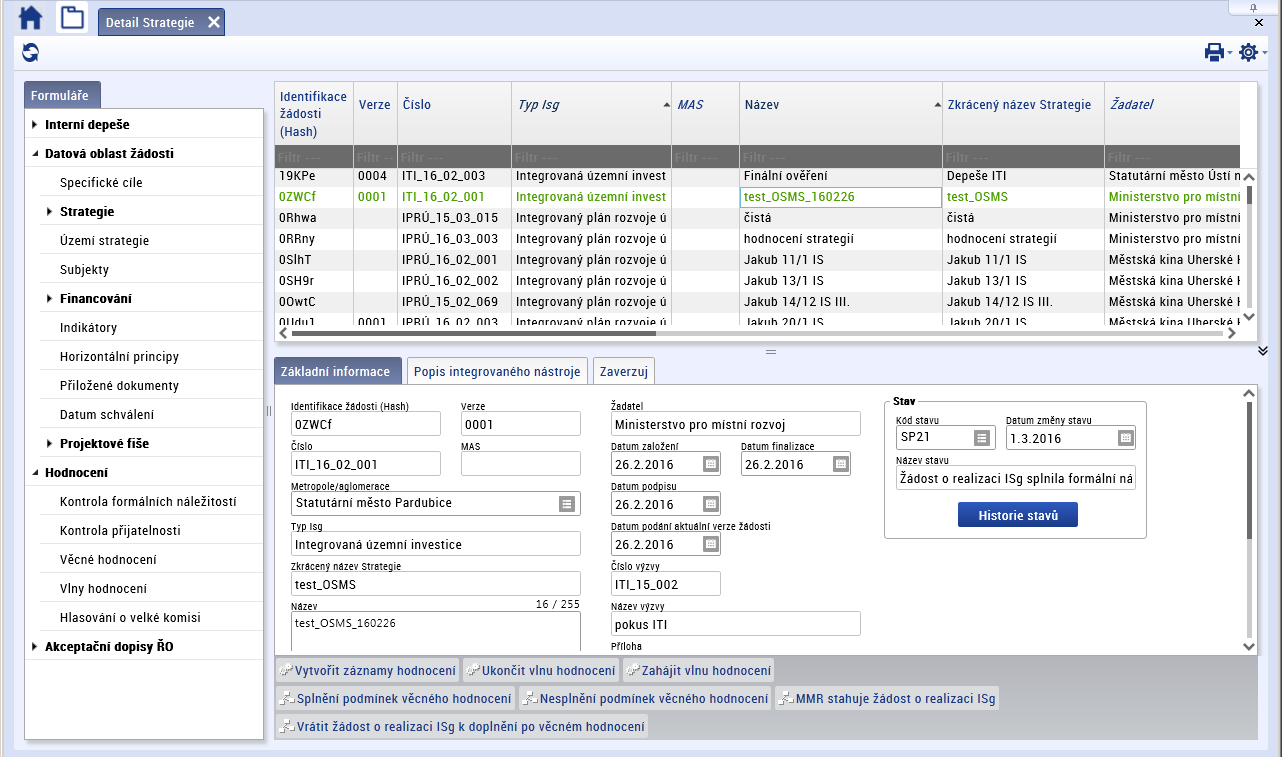The image size is (1282, 757).
Task: Open calendar for Datum podání aktuální verze
Action: pos(711,544)
